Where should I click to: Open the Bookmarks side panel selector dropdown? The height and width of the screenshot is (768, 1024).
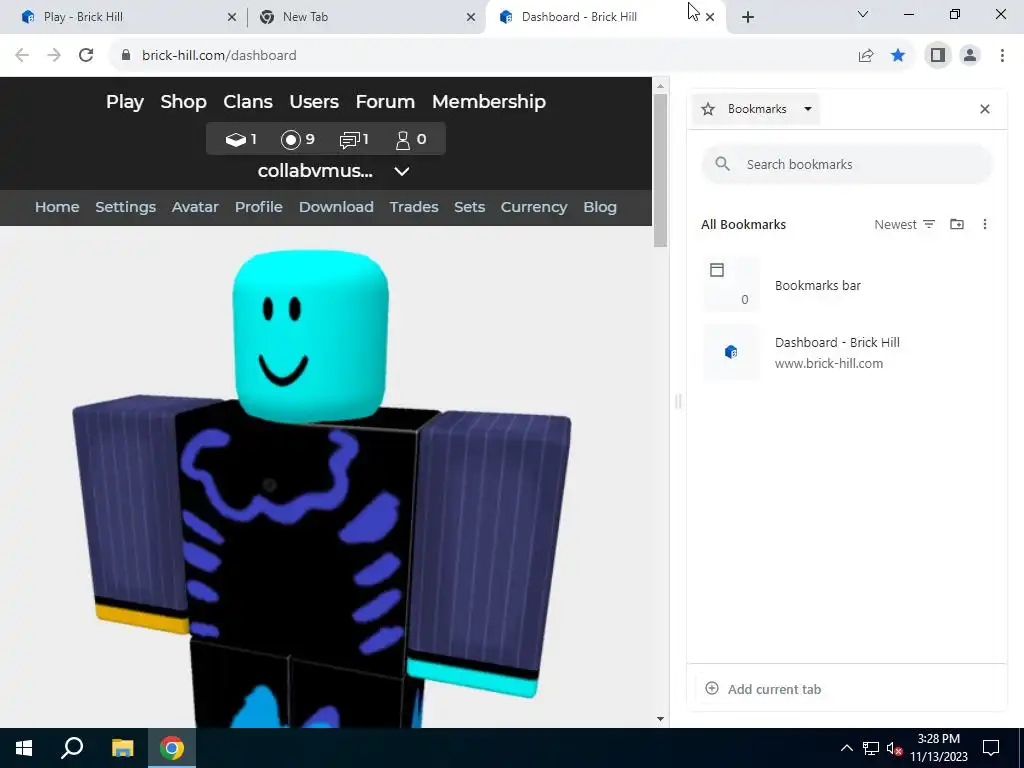click(x=756, y=109)
